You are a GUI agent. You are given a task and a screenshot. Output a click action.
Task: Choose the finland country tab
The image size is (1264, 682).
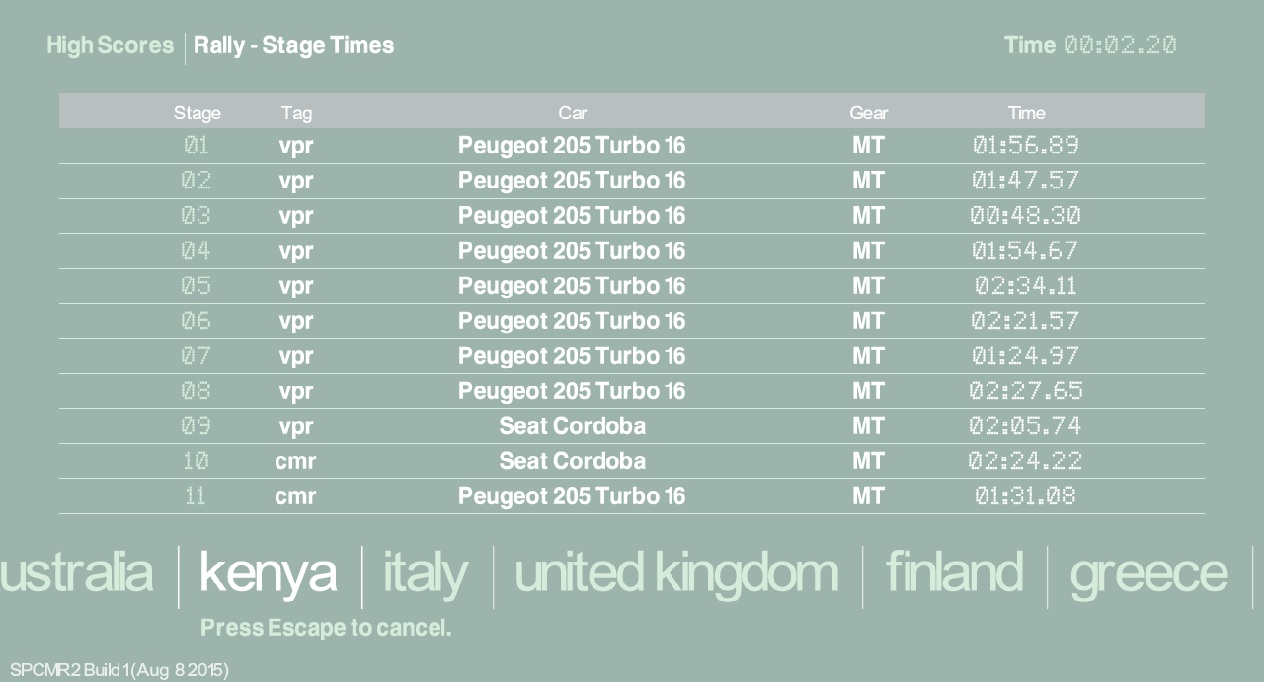954,573
